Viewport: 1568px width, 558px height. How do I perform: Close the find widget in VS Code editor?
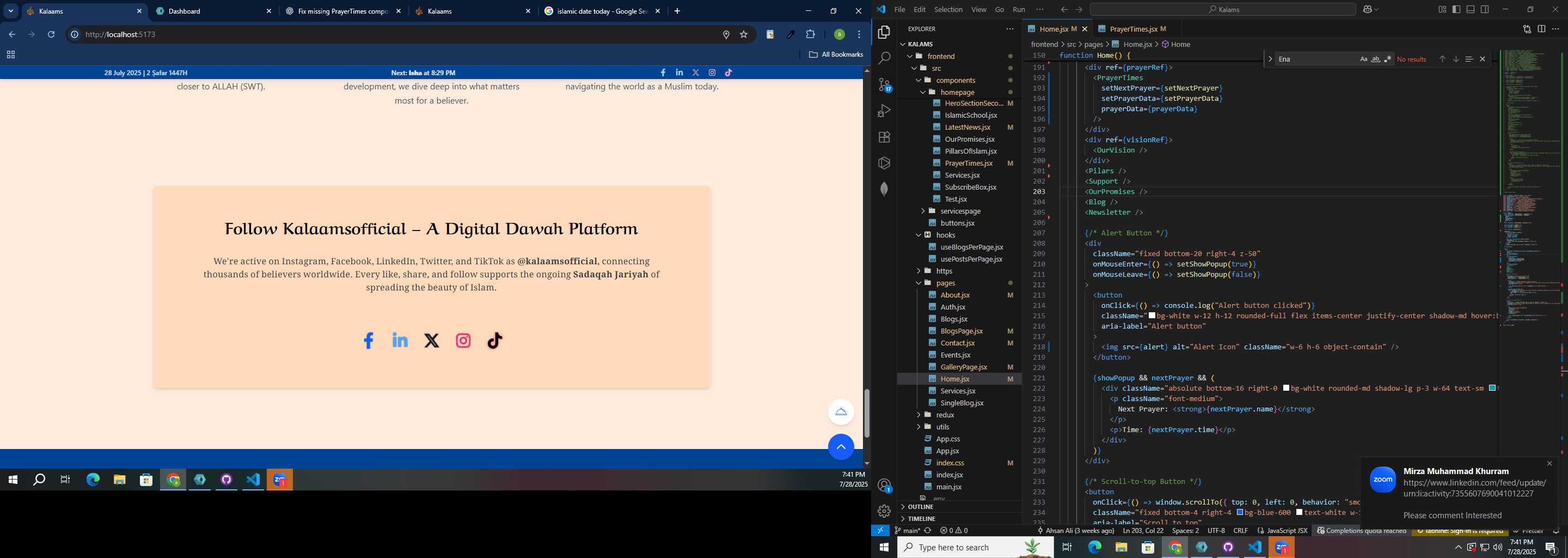tap(1482, 59)
